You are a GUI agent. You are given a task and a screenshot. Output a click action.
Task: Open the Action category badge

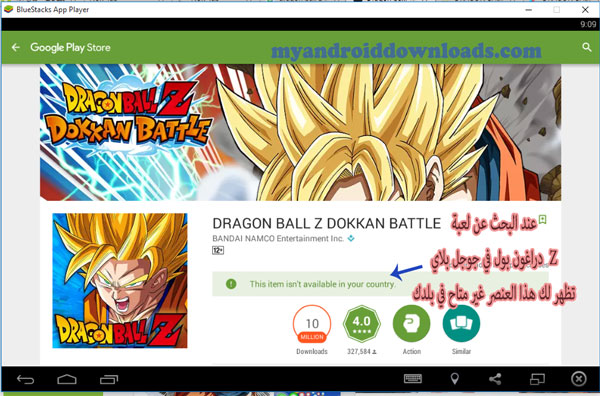tap(411, 324)
